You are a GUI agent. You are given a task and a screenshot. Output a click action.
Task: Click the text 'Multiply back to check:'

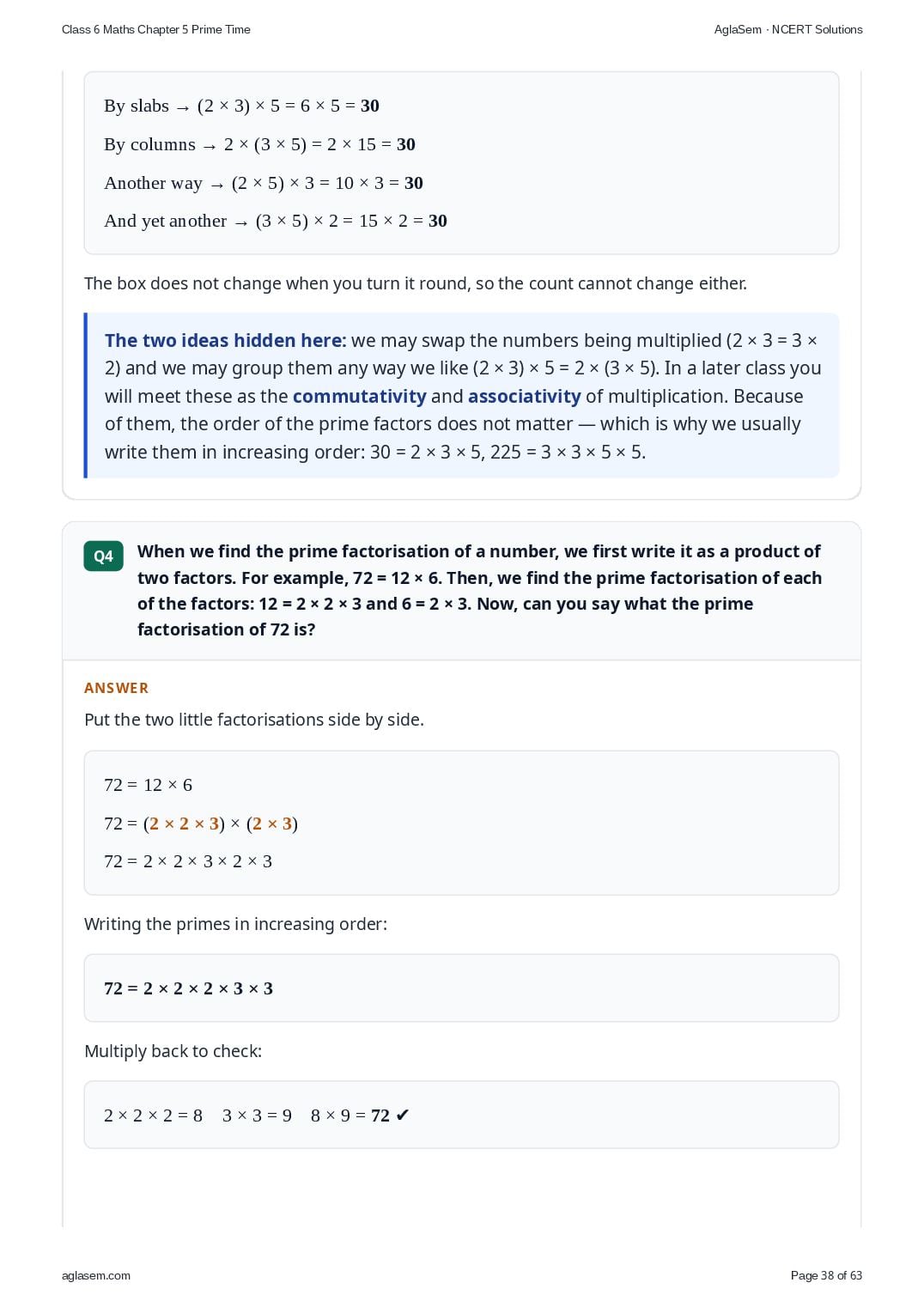(173, 1051)
